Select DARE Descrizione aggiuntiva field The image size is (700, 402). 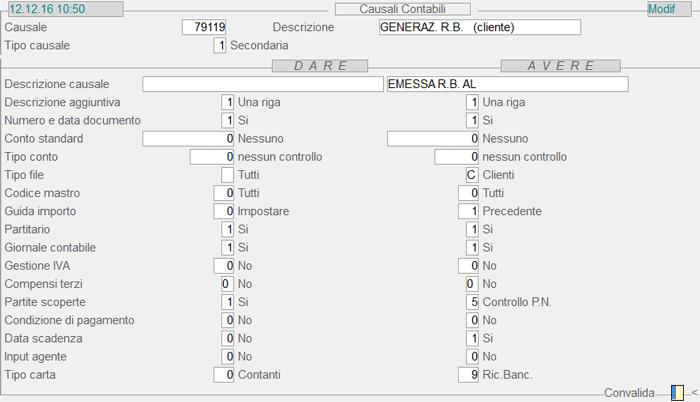(x=227, y=102)
